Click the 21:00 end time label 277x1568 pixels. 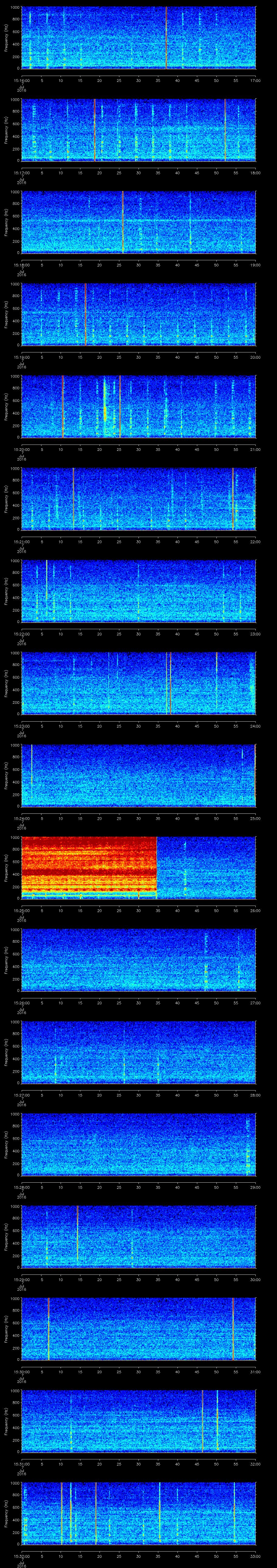tap(256, 449)
